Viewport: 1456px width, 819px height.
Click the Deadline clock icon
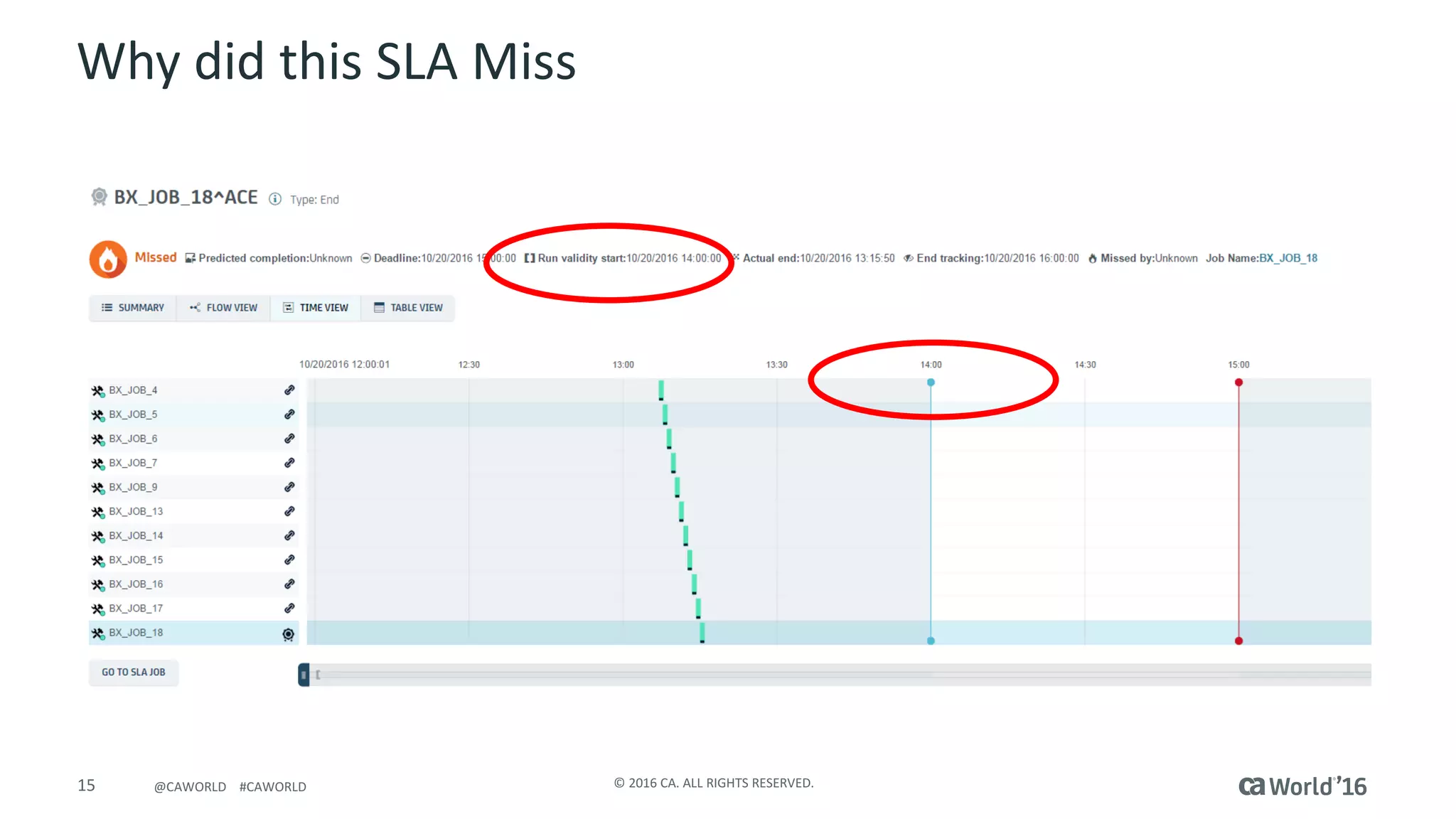coord(365,258)
